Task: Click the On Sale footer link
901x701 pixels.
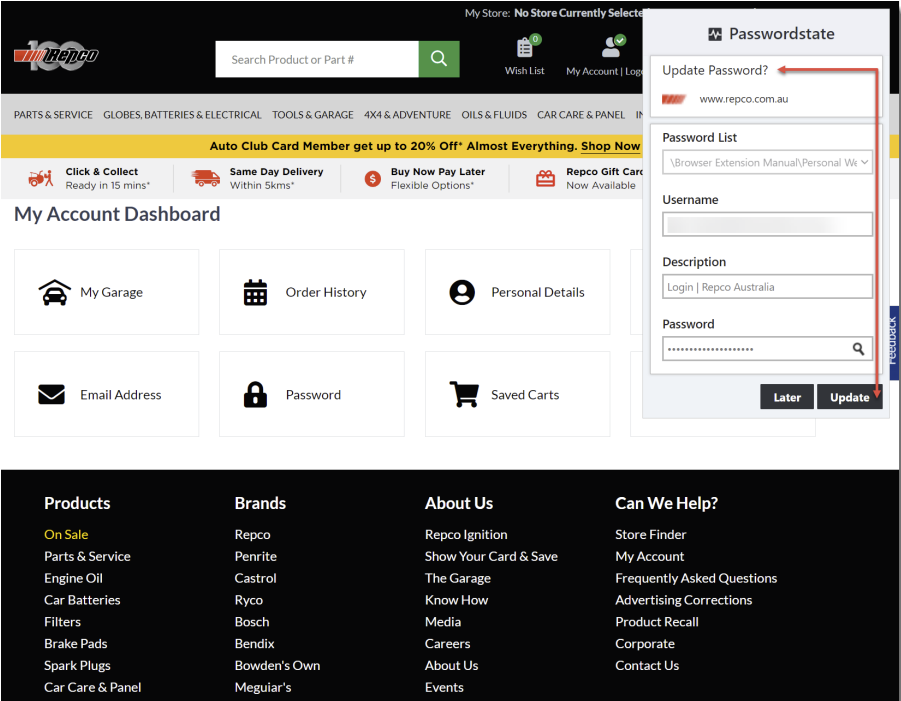Action: pyautogui.click(x=66, y=534)
